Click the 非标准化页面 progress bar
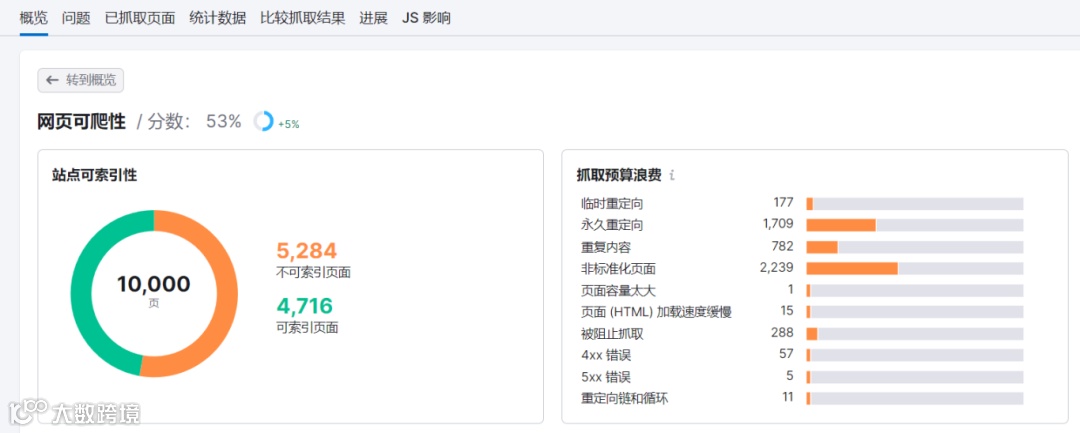The width and height of the screenshot is (1080, 433). [x=915, y=268]
